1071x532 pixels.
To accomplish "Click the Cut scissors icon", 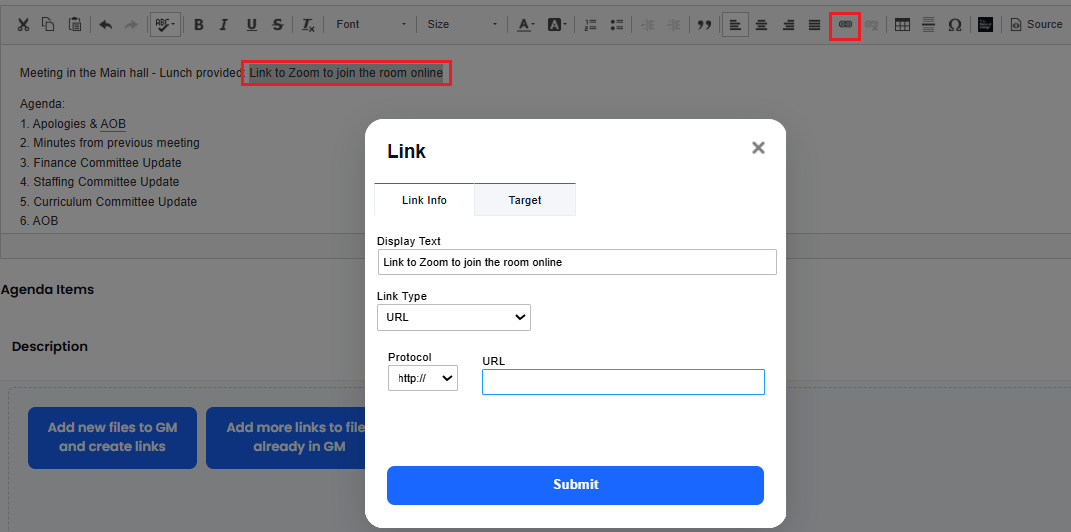I will 23,25.
